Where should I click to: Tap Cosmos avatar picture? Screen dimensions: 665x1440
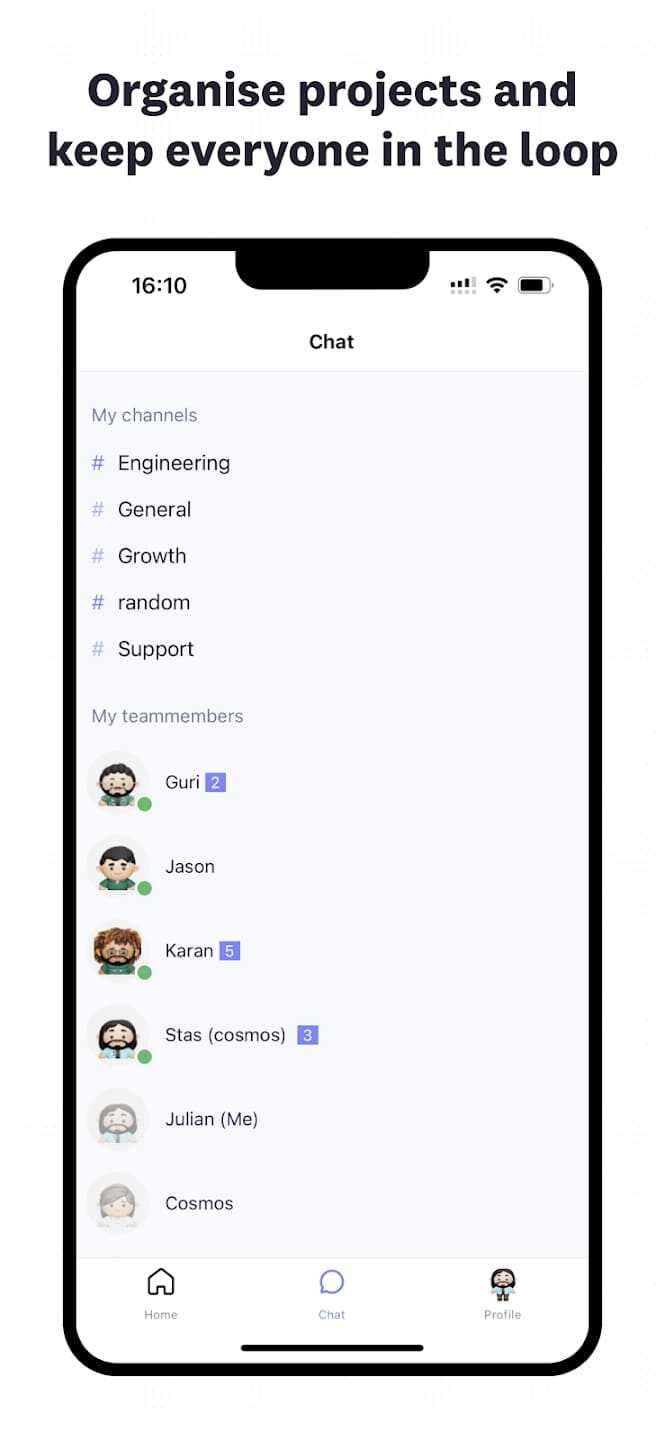tap(118, 1203)
